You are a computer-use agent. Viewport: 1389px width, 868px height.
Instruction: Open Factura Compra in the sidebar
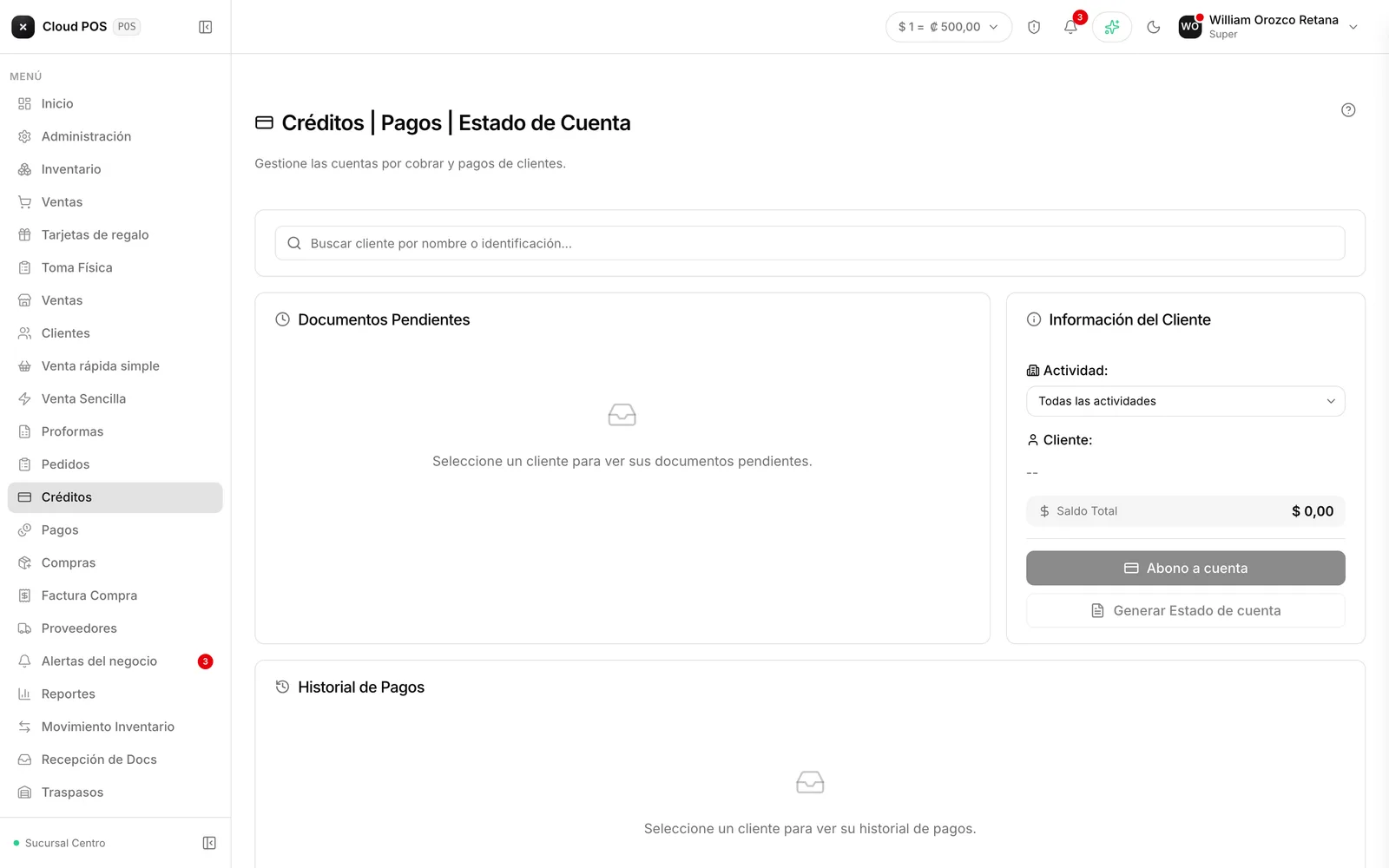point(115,595)
